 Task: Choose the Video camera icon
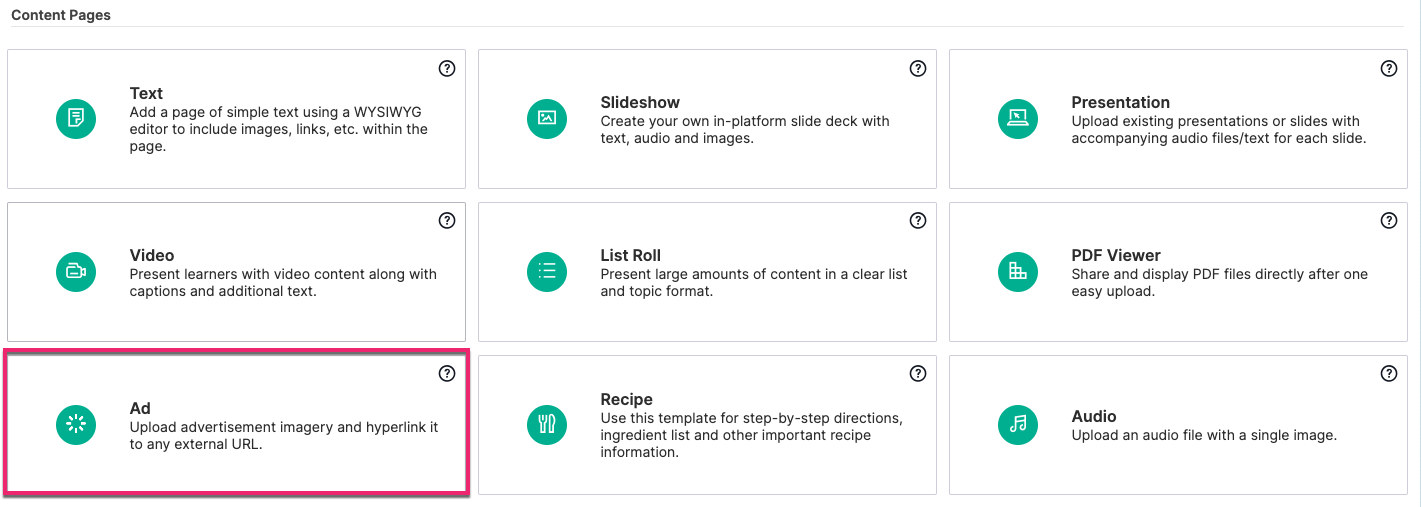click(76, 271)
